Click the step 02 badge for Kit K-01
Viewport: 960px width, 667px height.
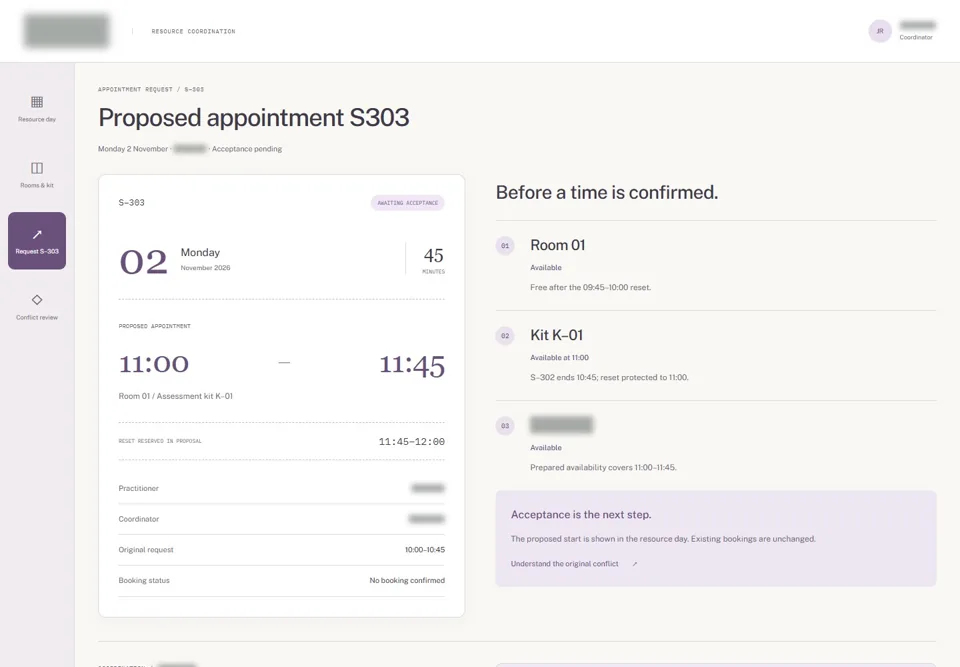504,336
